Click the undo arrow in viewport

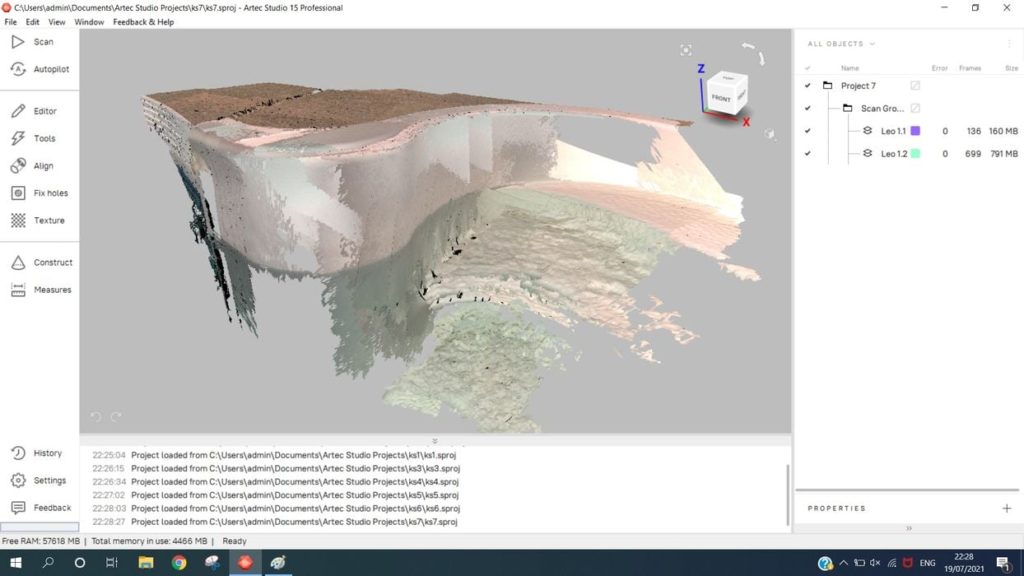[x=96, y=416]
